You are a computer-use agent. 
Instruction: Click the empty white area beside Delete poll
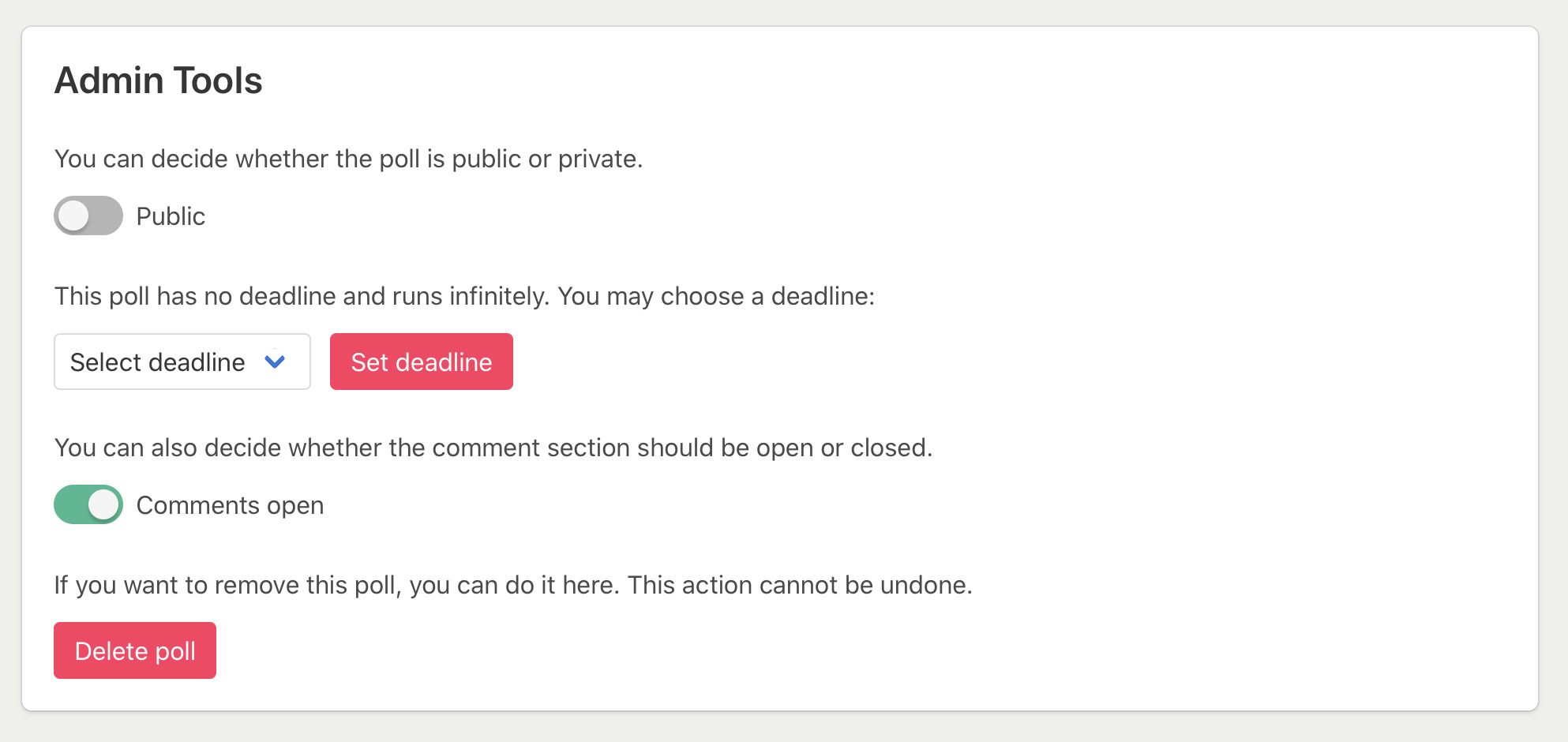coord(711,650)
